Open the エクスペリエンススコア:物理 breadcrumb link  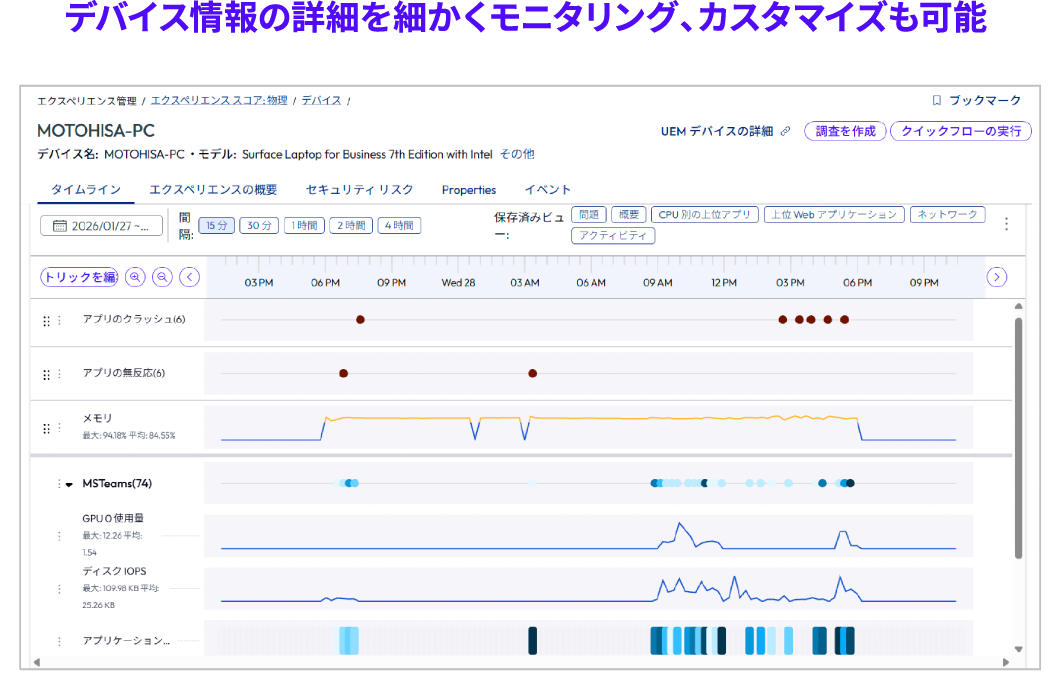(218, 100)
